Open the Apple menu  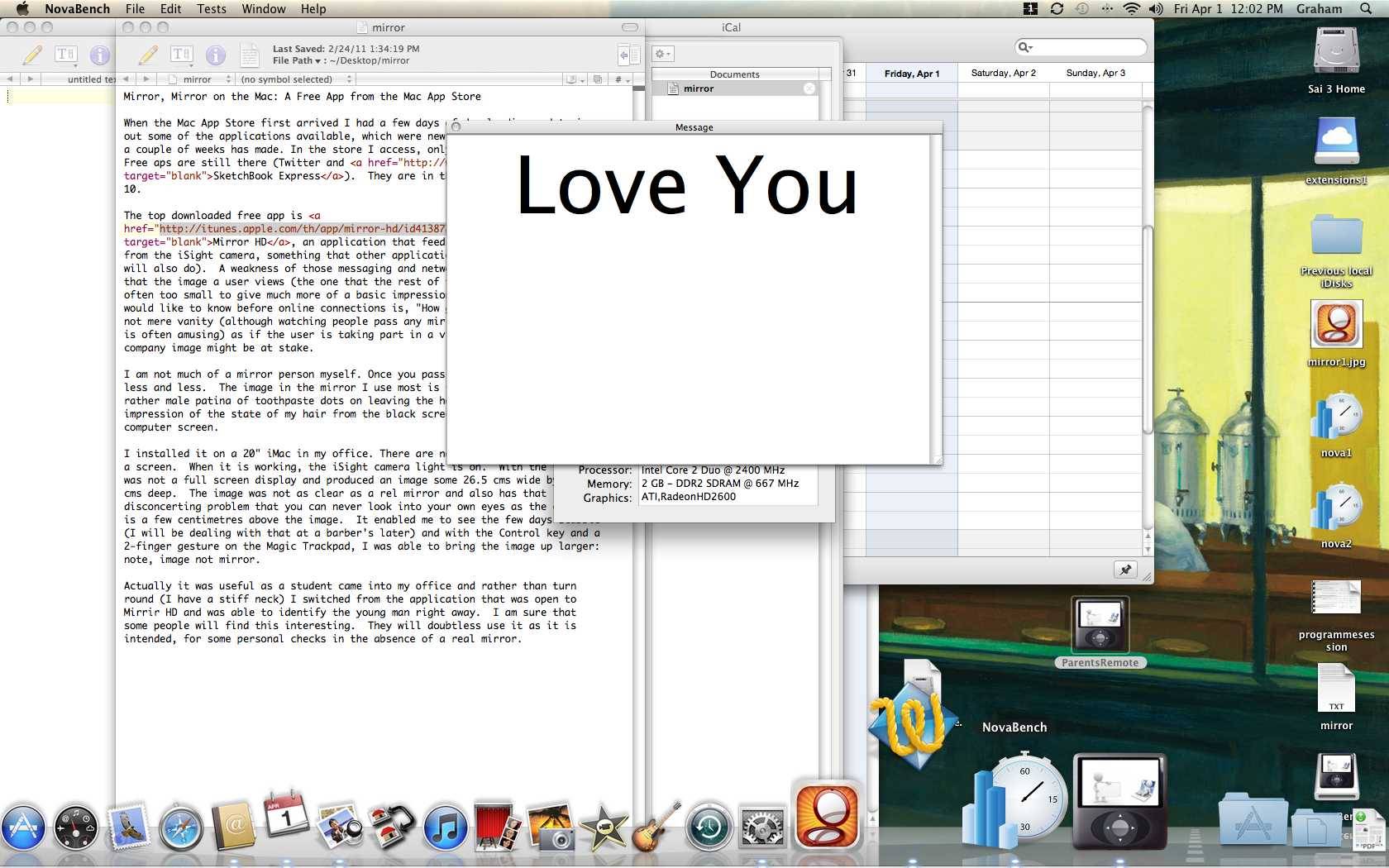(22, 8)
